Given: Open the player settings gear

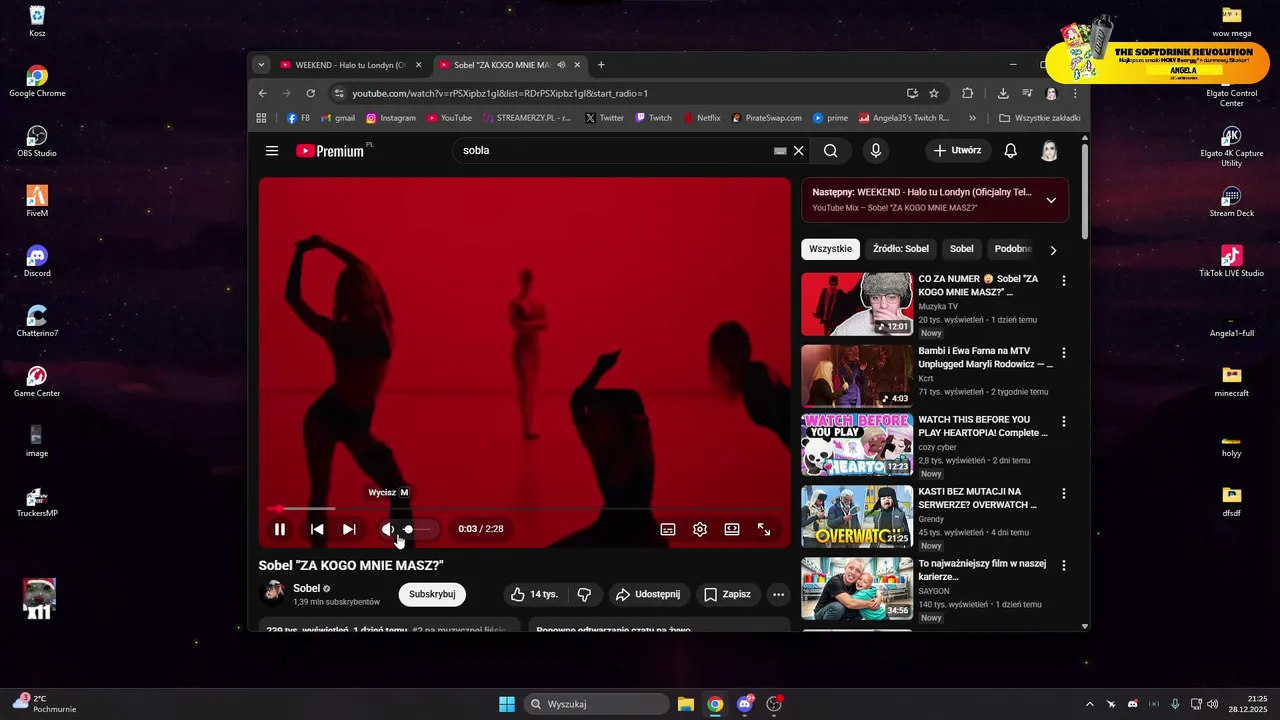Looking at the screenshot, I should pos(700,529).
